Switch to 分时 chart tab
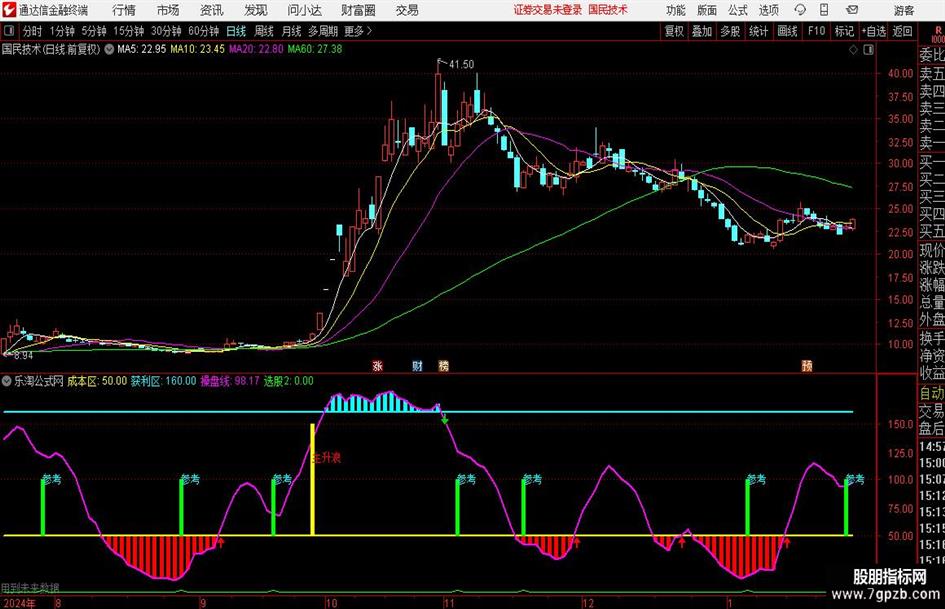The width and height of the screenshot is (945, 609). pyautogui.click(x=33, y=31)
